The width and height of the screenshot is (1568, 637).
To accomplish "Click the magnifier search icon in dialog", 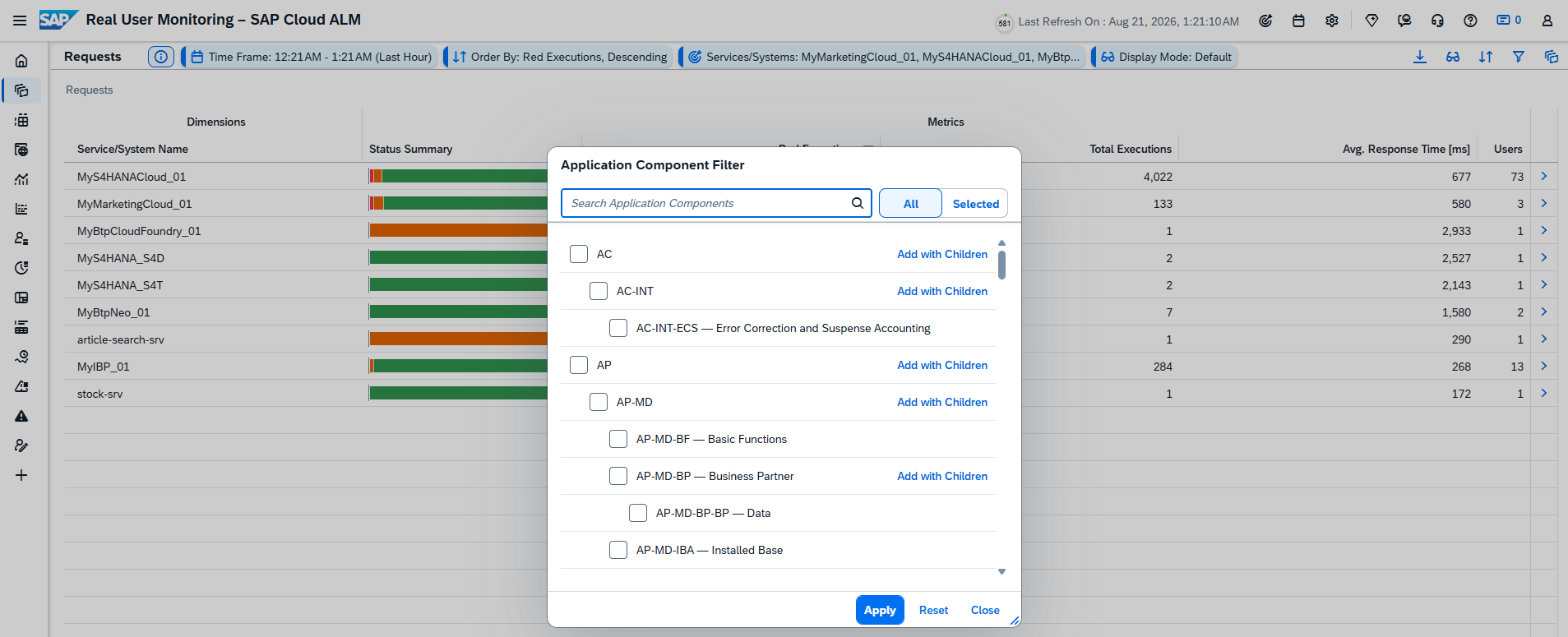I will (x=857, y=203).
